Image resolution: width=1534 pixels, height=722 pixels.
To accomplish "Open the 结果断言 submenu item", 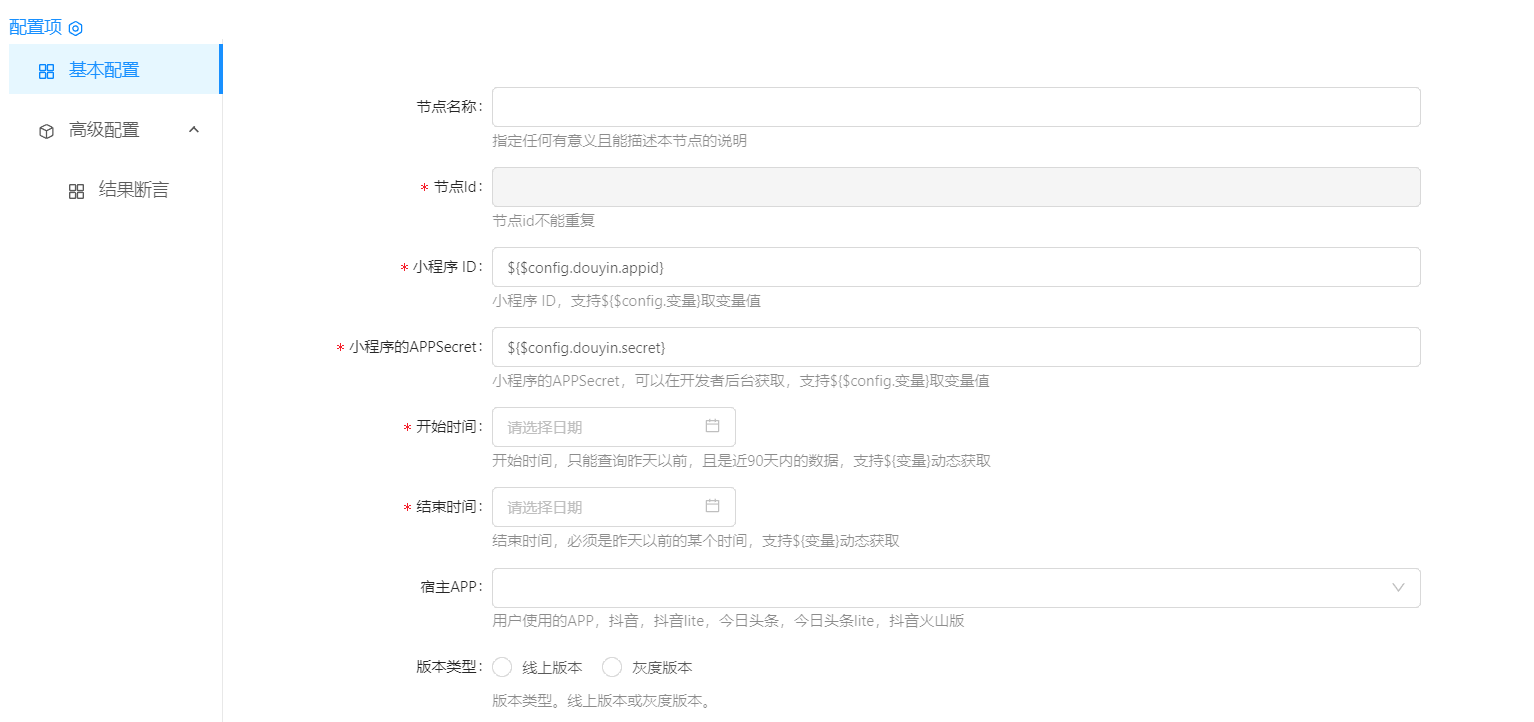I will (133, 190).
